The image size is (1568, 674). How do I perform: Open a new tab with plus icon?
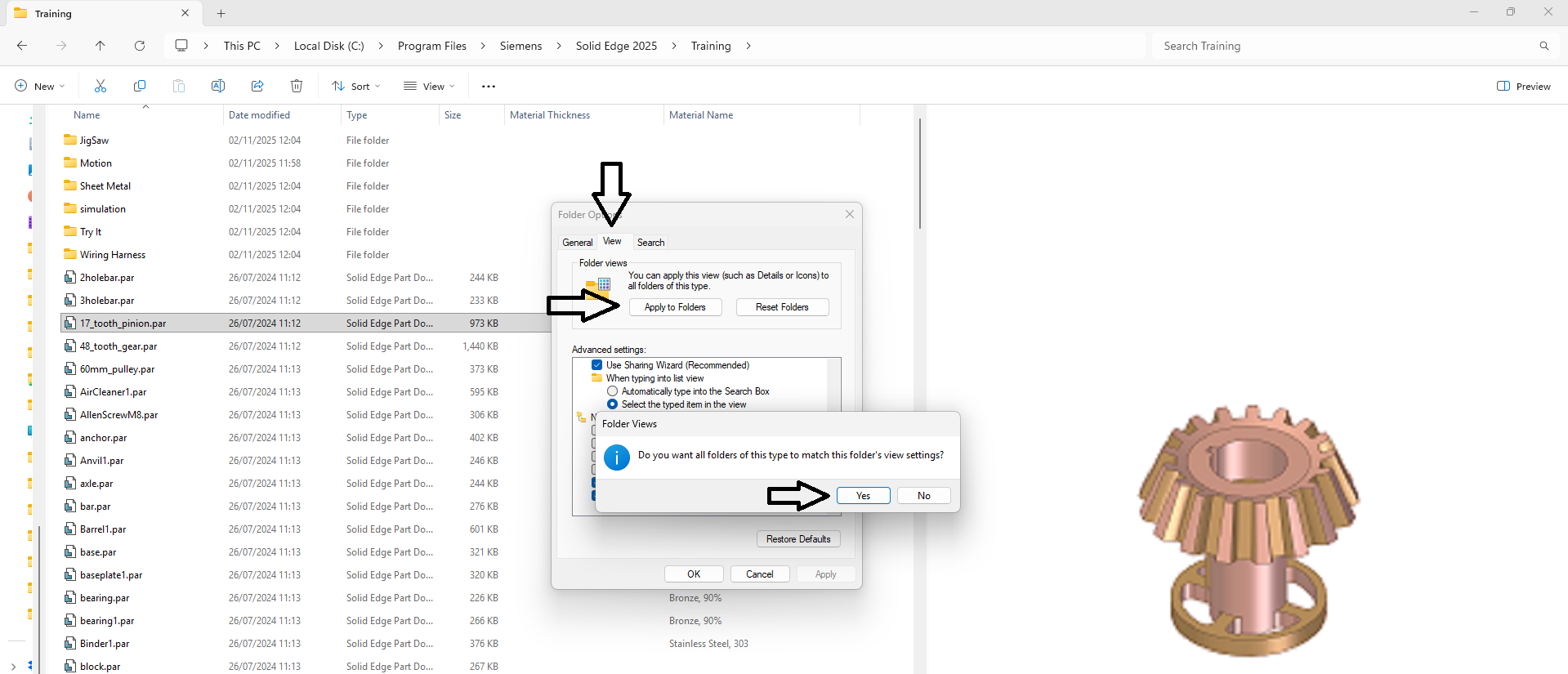pos(221,13)
